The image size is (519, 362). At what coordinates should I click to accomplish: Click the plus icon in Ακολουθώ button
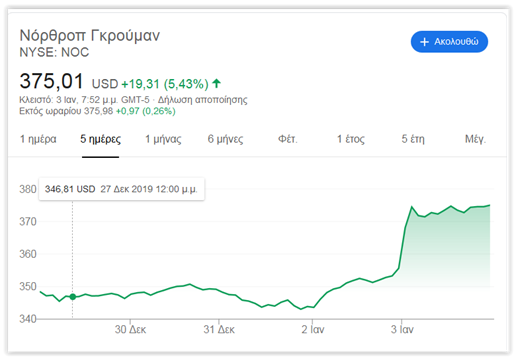click(x=424, y=42)
